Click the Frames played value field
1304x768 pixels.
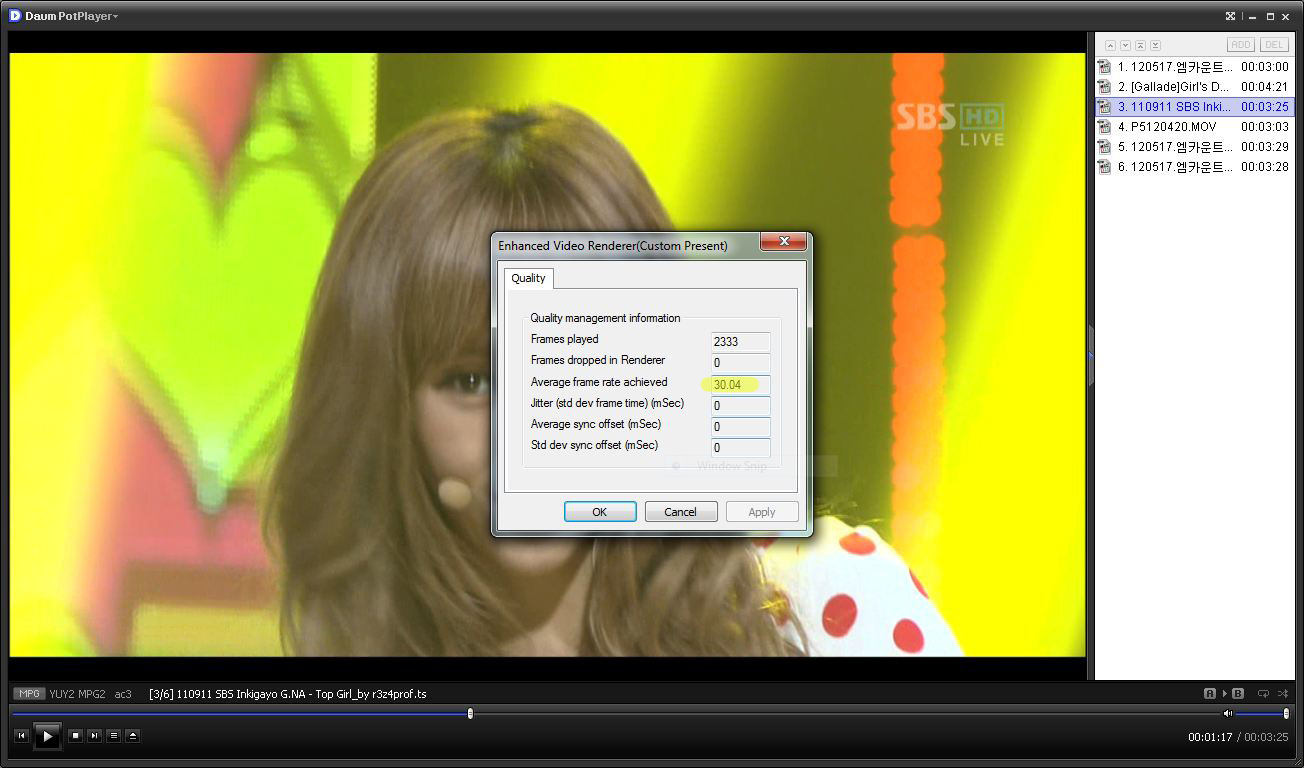[741, 341]
